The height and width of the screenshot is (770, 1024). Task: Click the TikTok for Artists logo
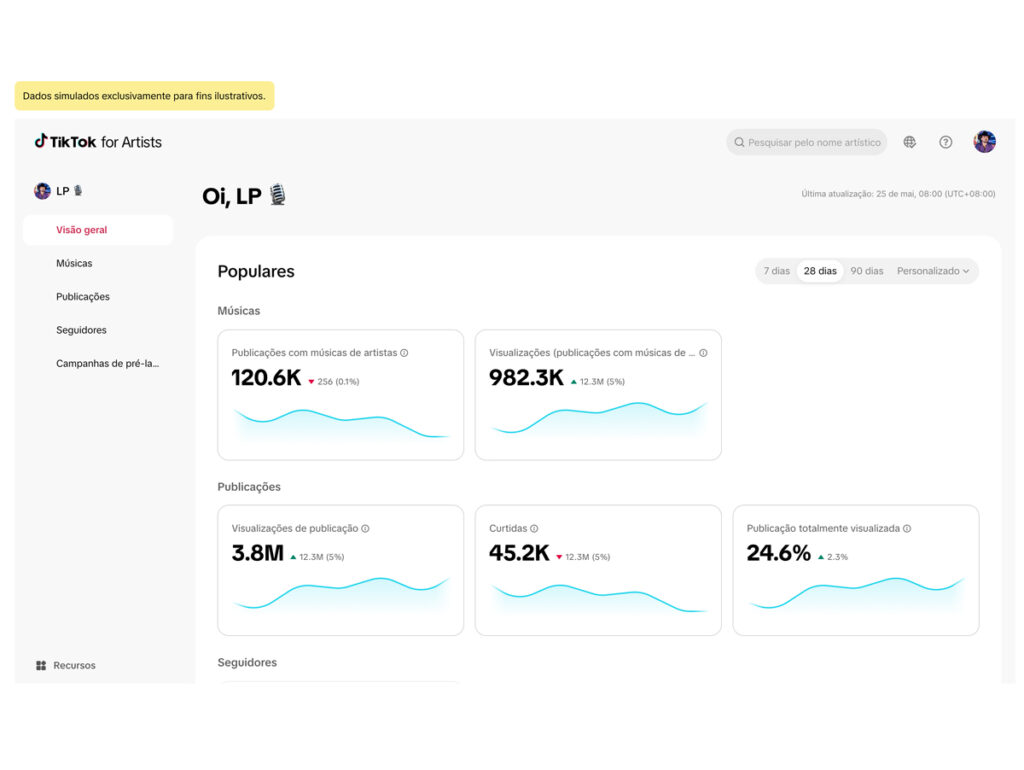coord(98,142)
